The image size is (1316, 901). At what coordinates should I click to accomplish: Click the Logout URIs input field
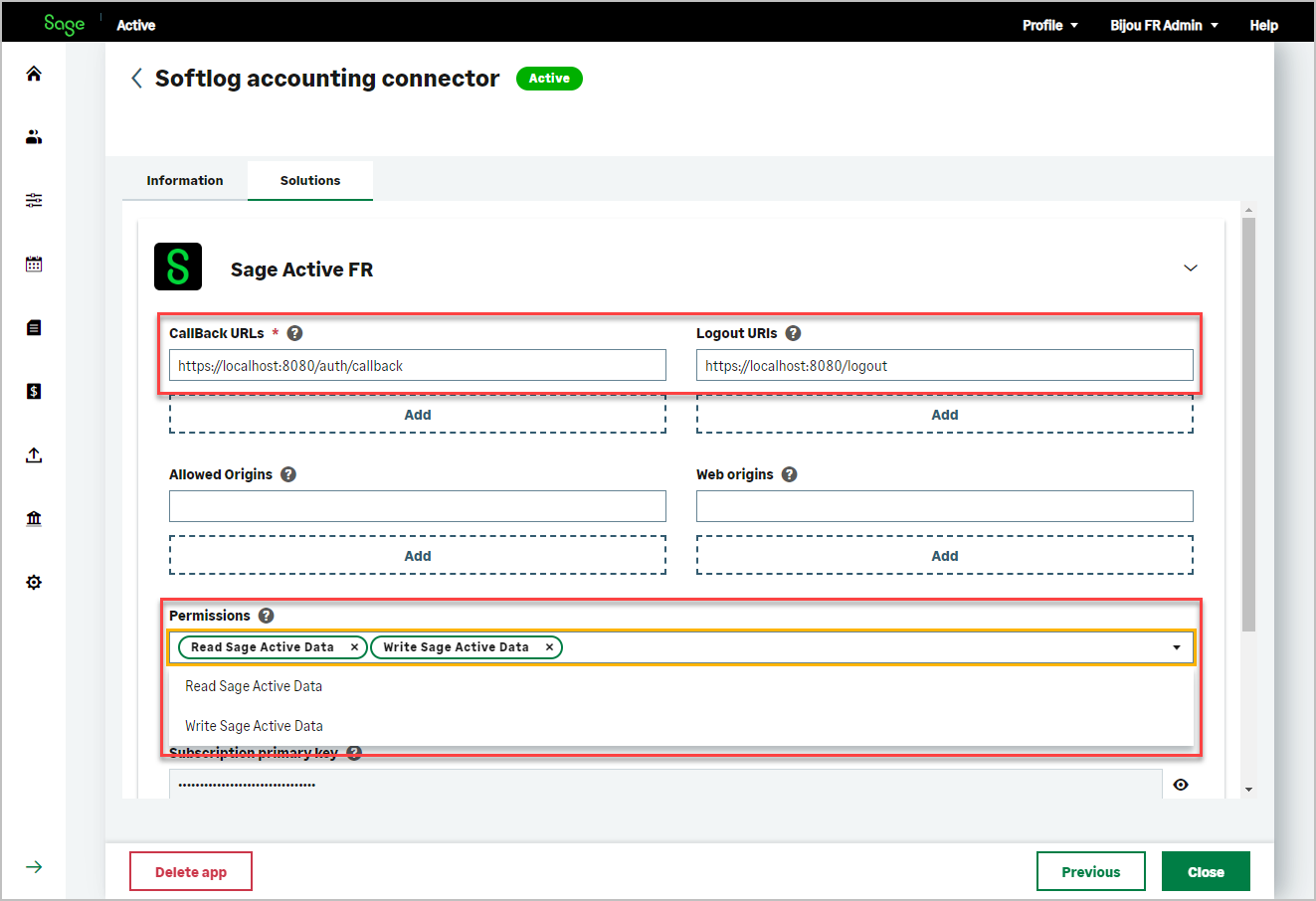945,365
